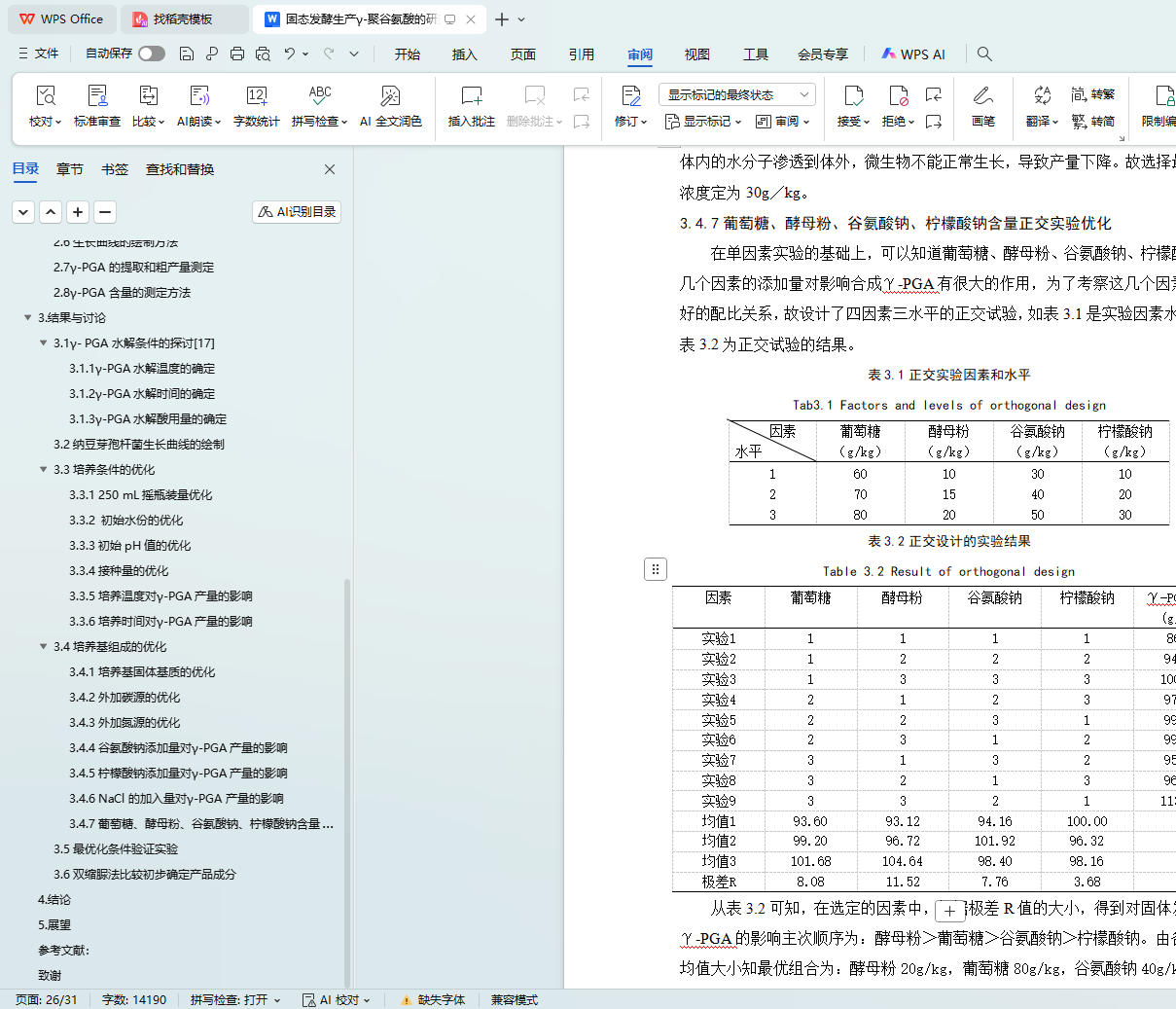This screenshot has height=1009, width=1176.
Task: Click 页面: 26/31 in status bar
Action: pos(46,999)
